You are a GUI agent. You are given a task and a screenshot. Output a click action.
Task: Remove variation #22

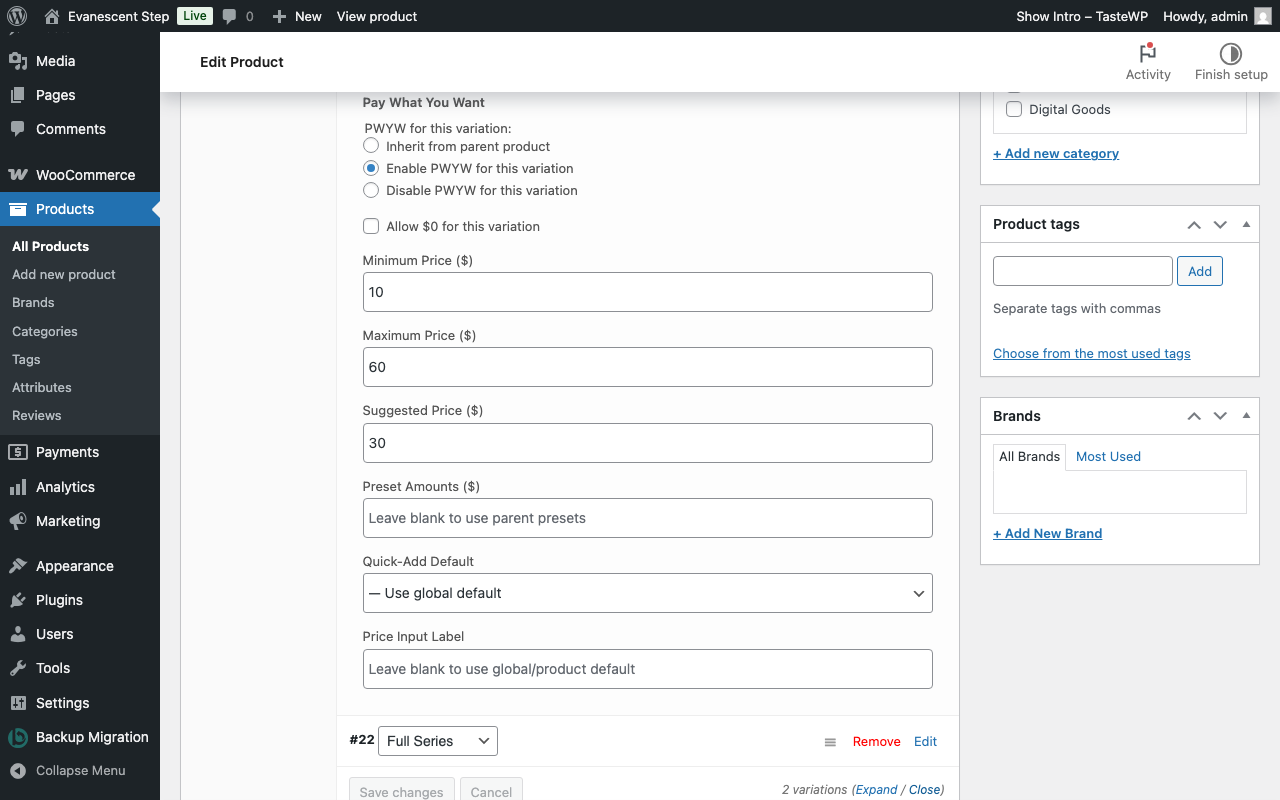coord(877,741)
